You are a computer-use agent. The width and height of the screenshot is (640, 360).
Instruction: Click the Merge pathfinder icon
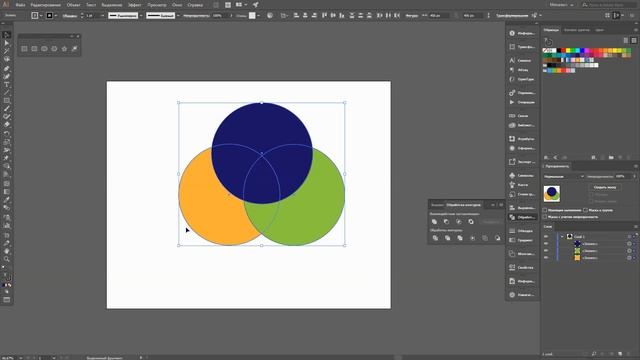coord(460,238)
